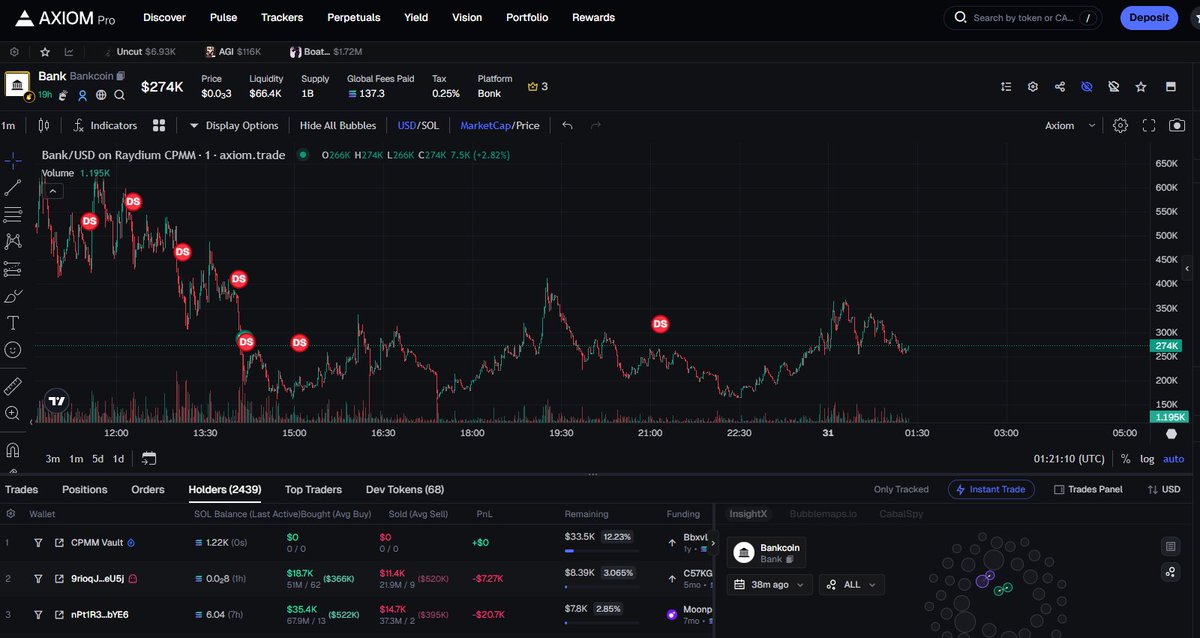This screenshot has height=638, width=1200.
Task: Open the Axiom chart source dropdown
Action: click(x=1069, y=126)
